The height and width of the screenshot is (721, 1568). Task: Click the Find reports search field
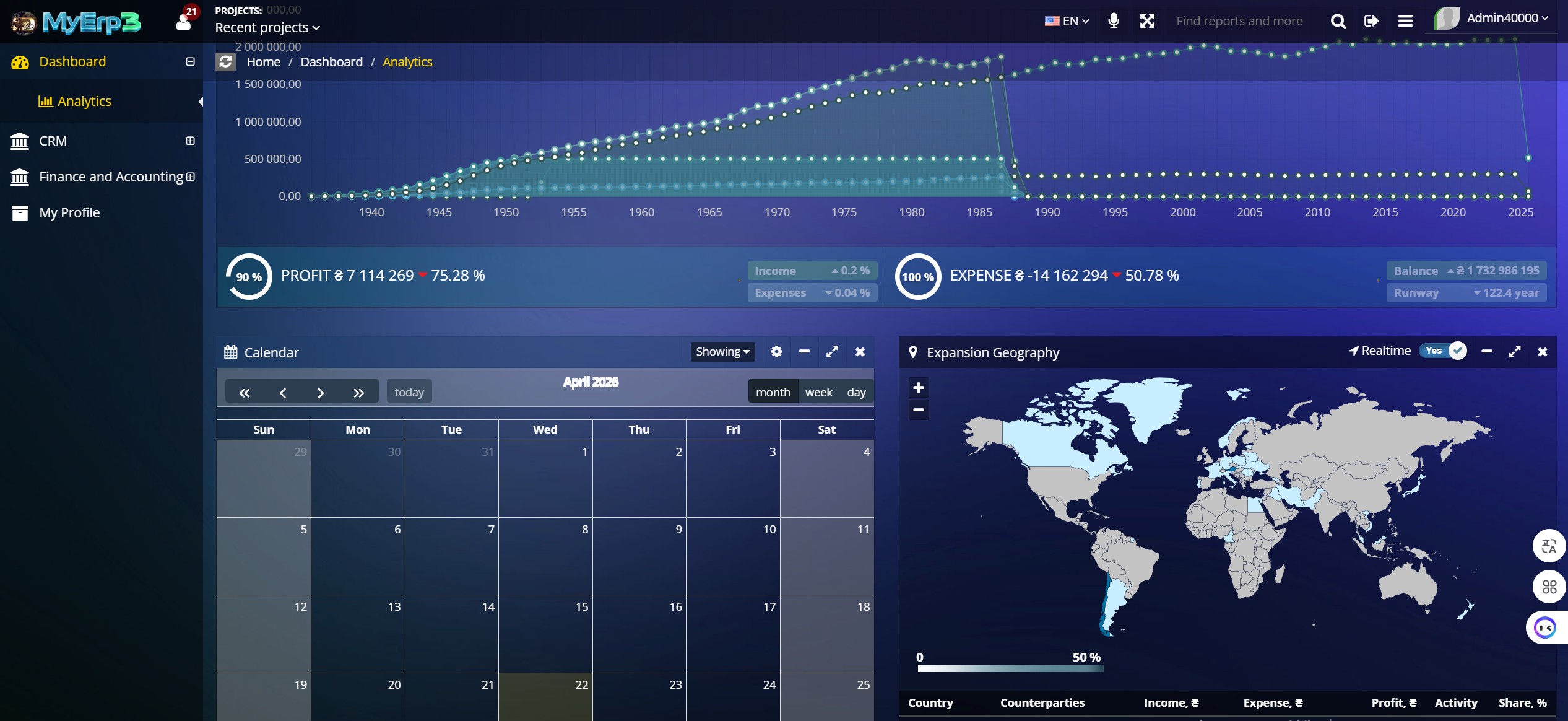(1239, 20)
